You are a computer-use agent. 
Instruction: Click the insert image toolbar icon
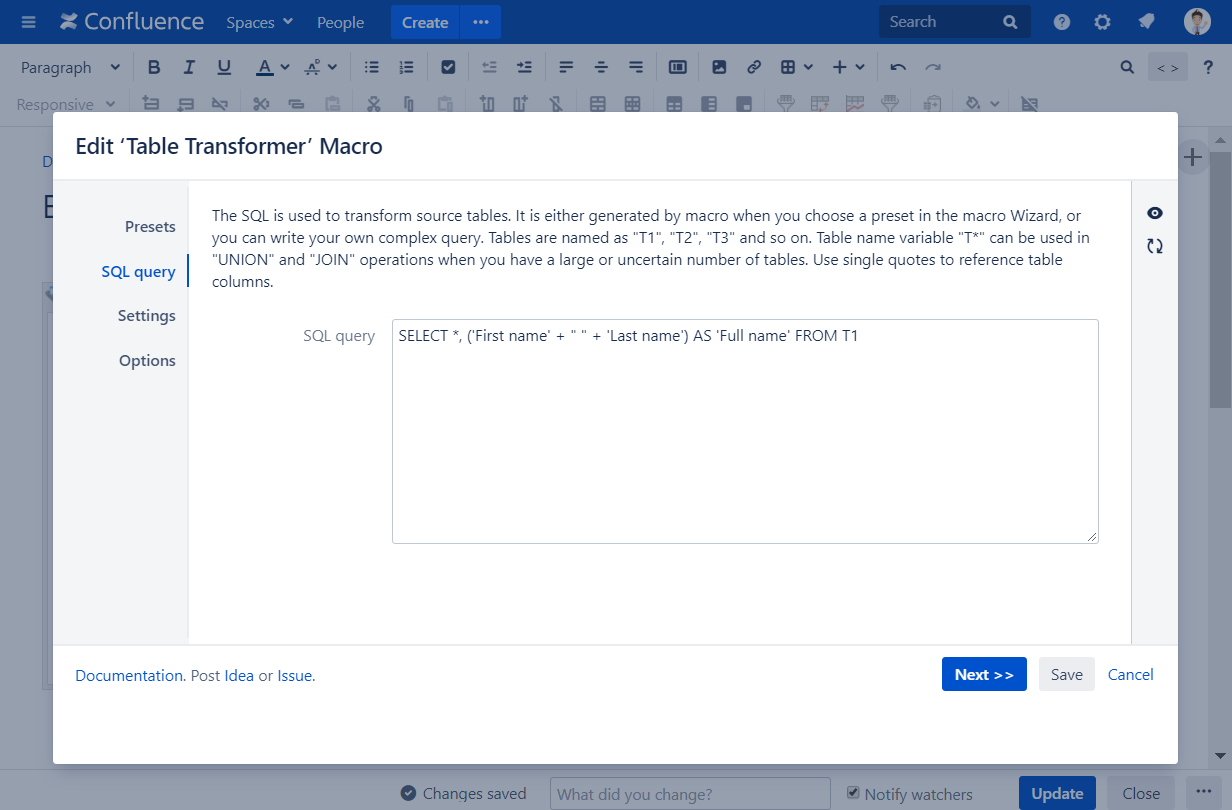719,67
